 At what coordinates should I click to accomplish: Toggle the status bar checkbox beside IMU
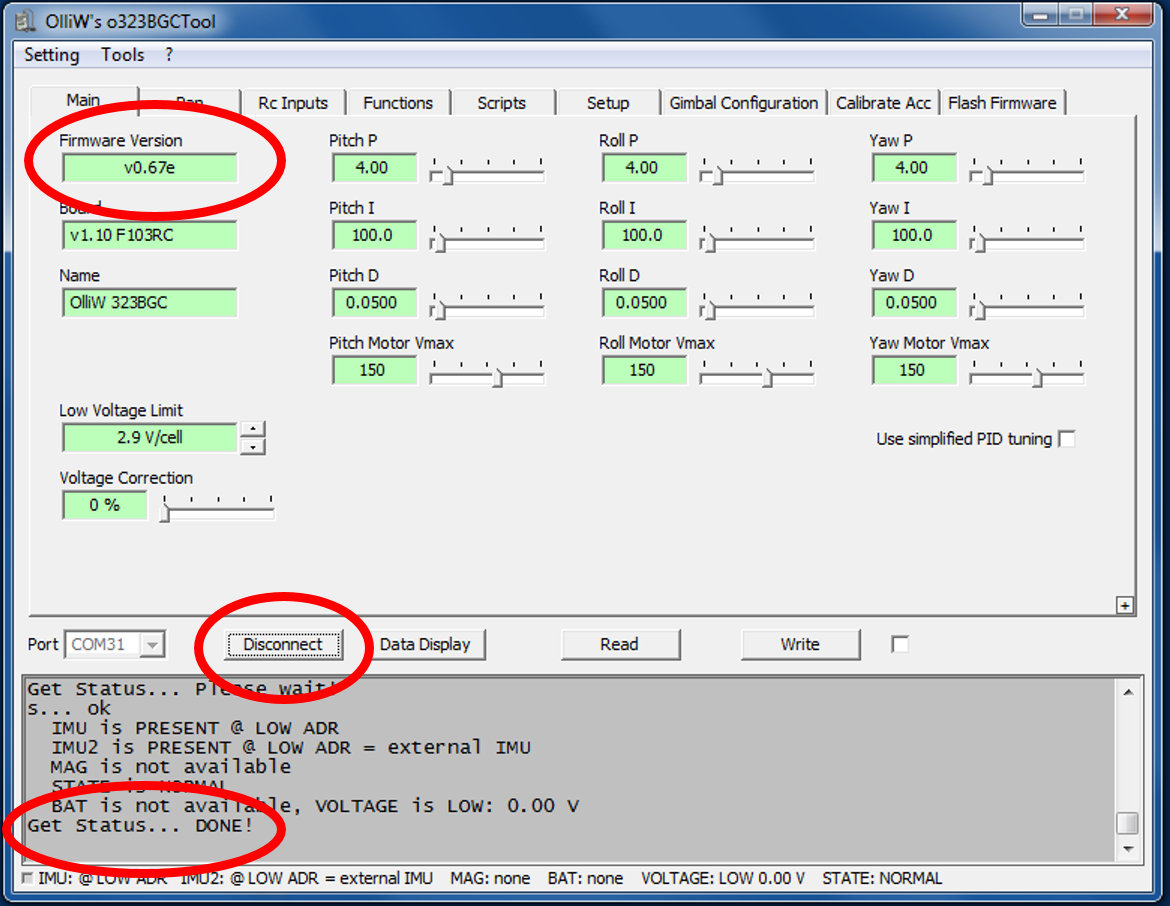click(27, 878)
